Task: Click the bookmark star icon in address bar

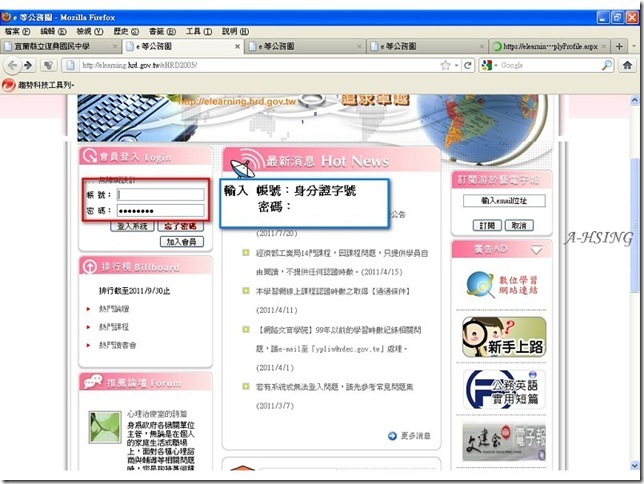Action: pyautogui.click(x=445, y=65)
